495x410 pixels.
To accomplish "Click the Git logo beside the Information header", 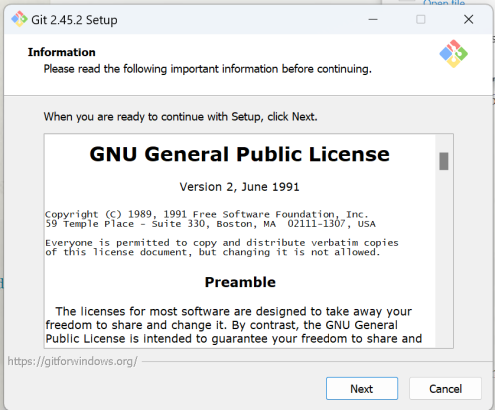I will coord(453,54).
